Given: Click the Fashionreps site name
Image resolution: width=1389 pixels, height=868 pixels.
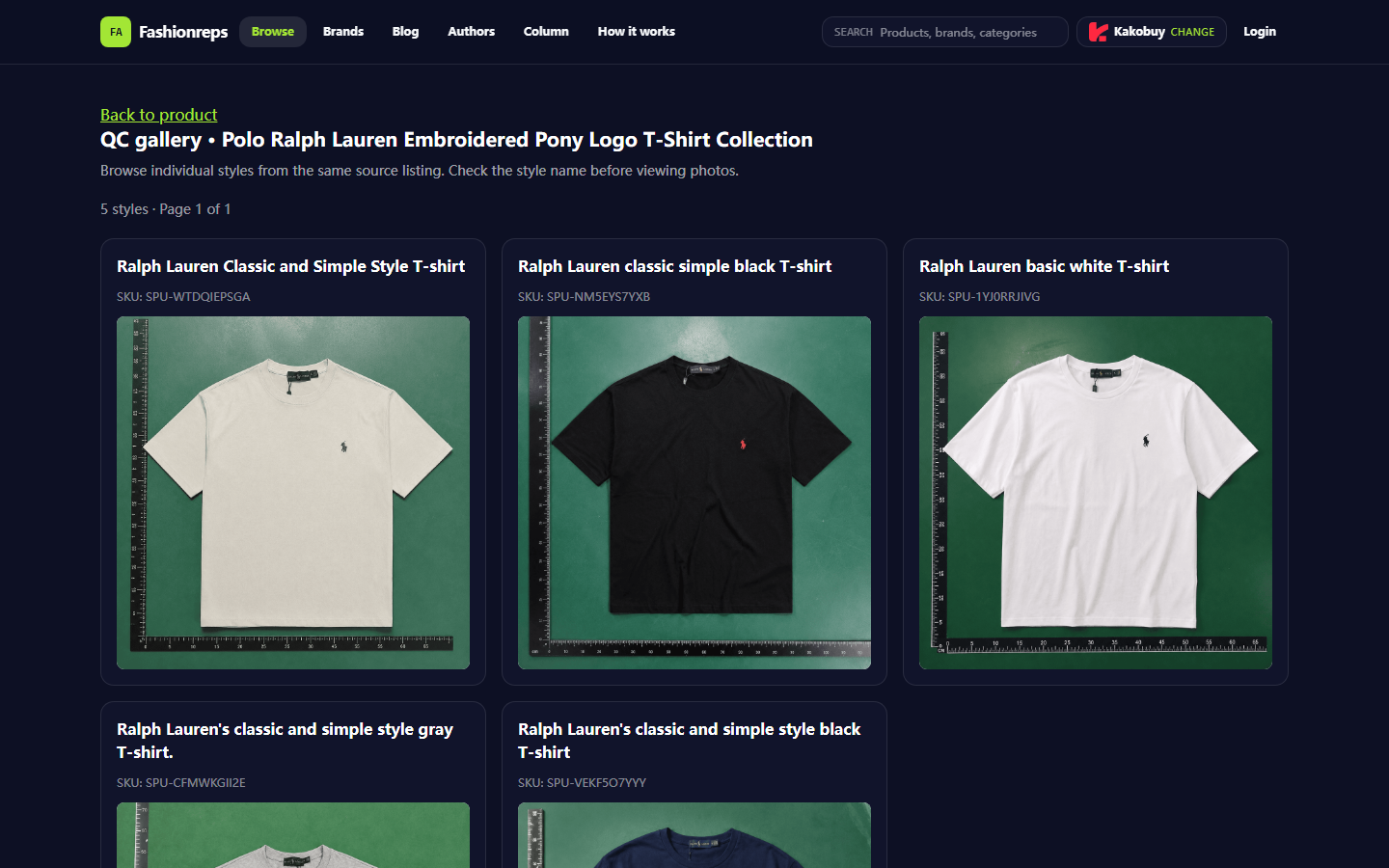Looking at the screenshot, I should 183,32.
